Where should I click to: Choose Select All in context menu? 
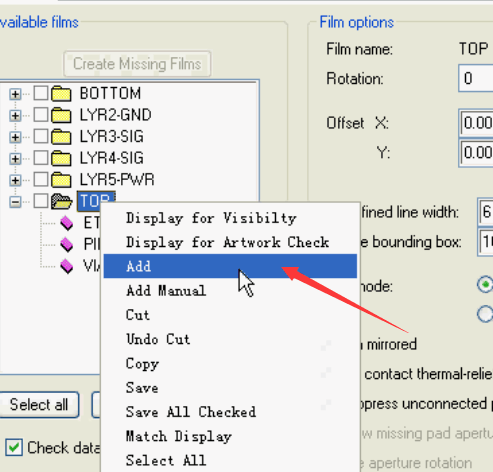(x=230, y=461)
